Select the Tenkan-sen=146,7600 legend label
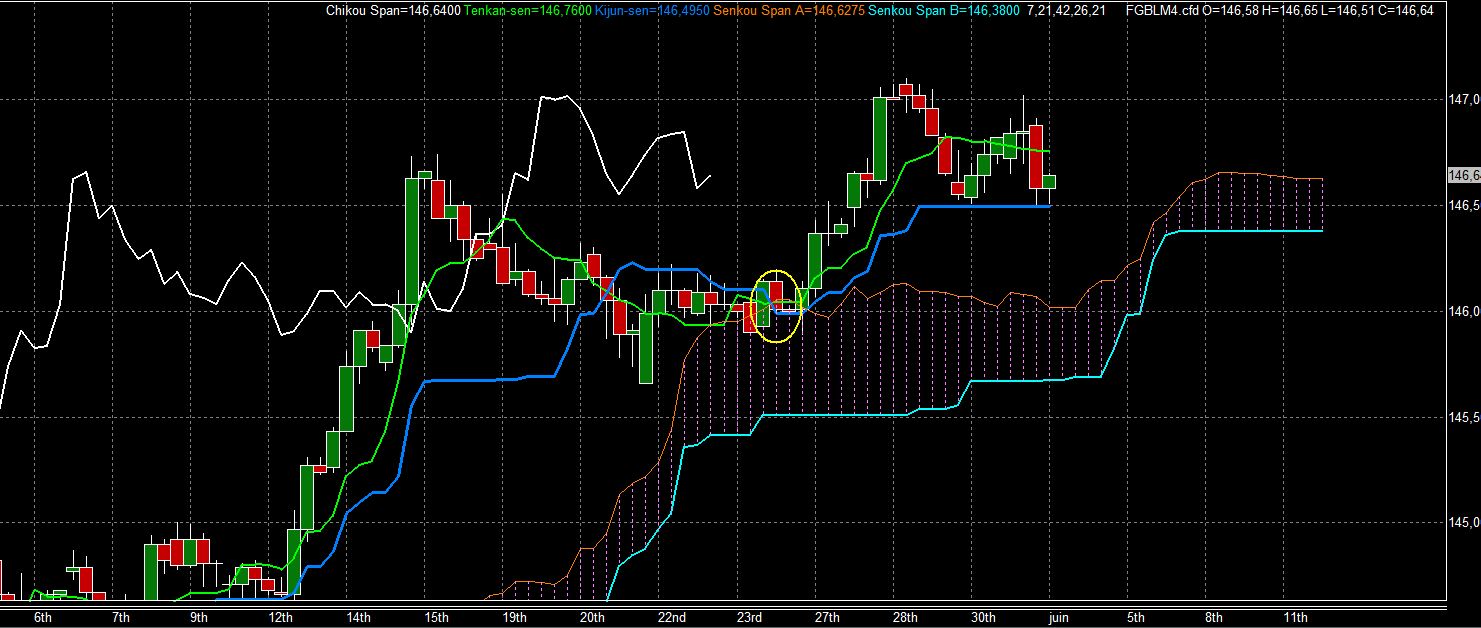Screen dimensions: 1481x628 click(527, 10)
